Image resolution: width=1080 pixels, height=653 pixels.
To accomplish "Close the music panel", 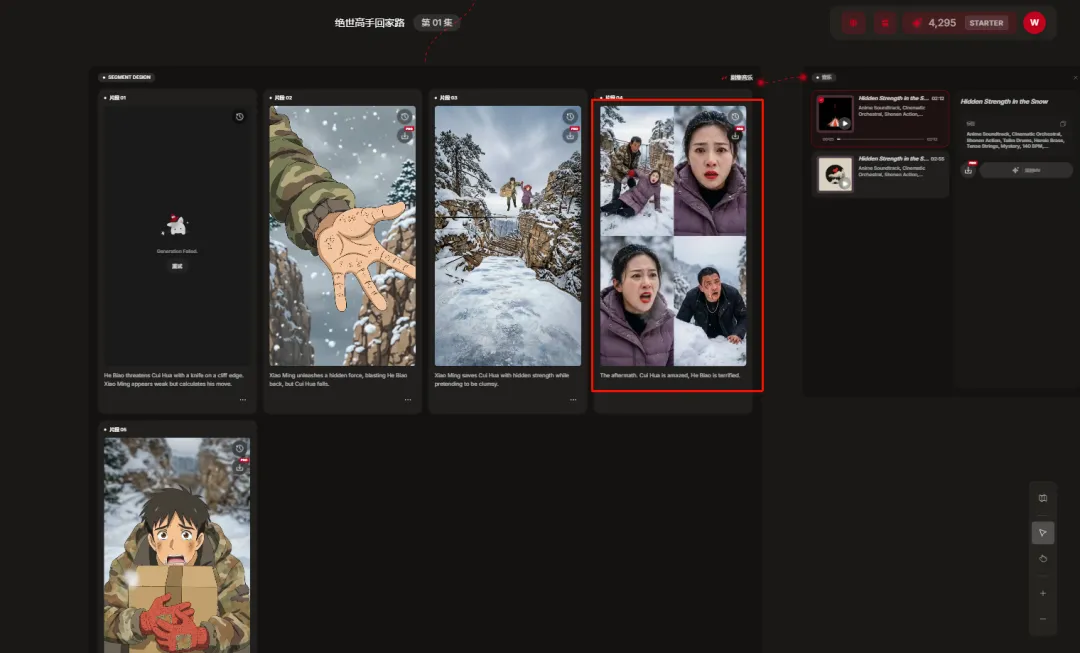I will pyautogui.click(x=1075, y=78).
